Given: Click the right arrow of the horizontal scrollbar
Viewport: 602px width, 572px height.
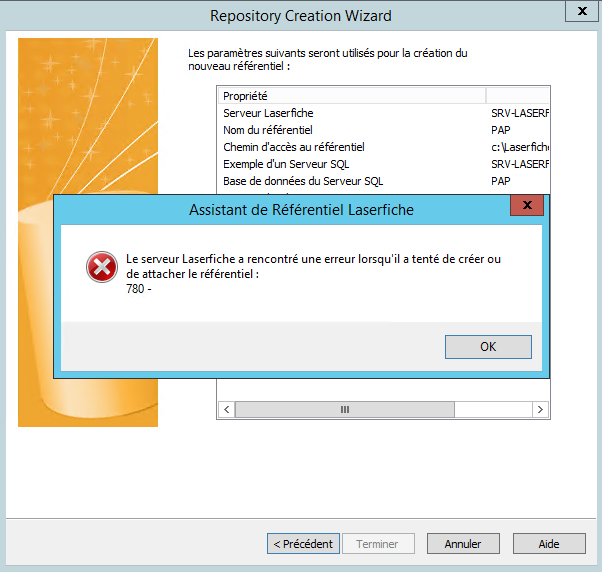Looking at the screenshot, I should pos(540,409).
